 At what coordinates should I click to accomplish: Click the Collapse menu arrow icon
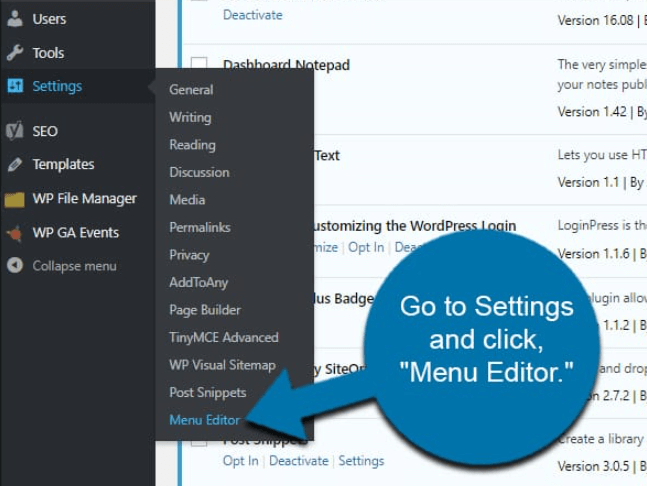click(15, 265)
